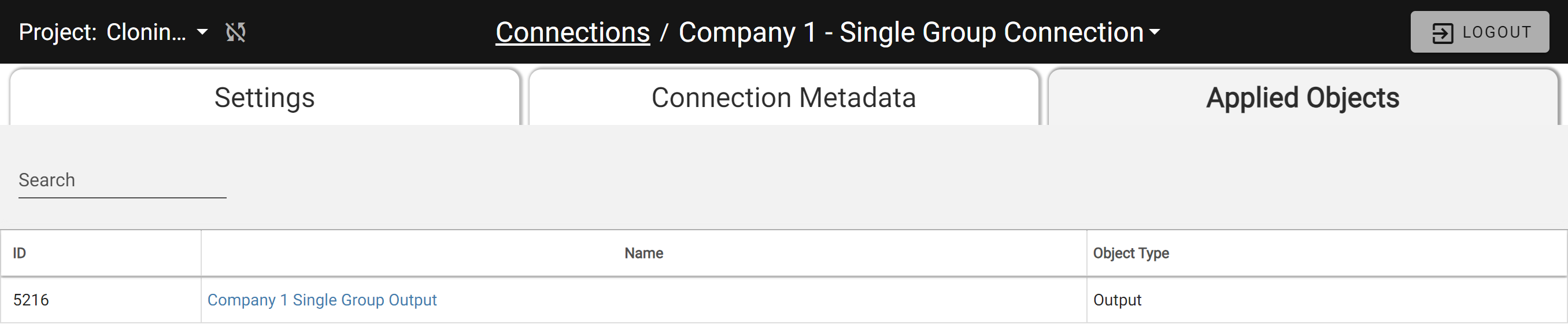Click the Output object type cell
The height and width of the screenshot is (328, 1568).
click(x=1326, y=300)
